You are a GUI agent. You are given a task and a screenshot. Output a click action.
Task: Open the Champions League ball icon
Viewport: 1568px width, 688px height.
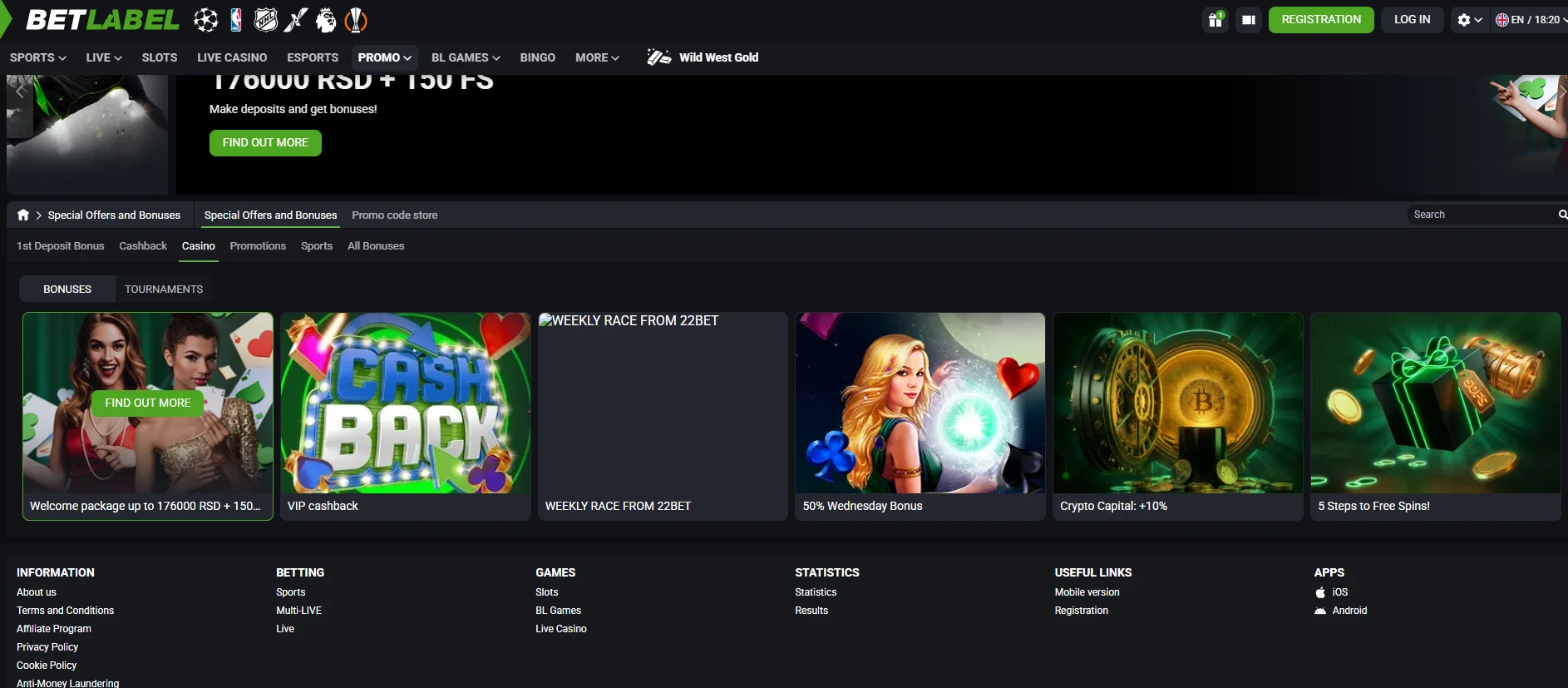tap(205, 20)
